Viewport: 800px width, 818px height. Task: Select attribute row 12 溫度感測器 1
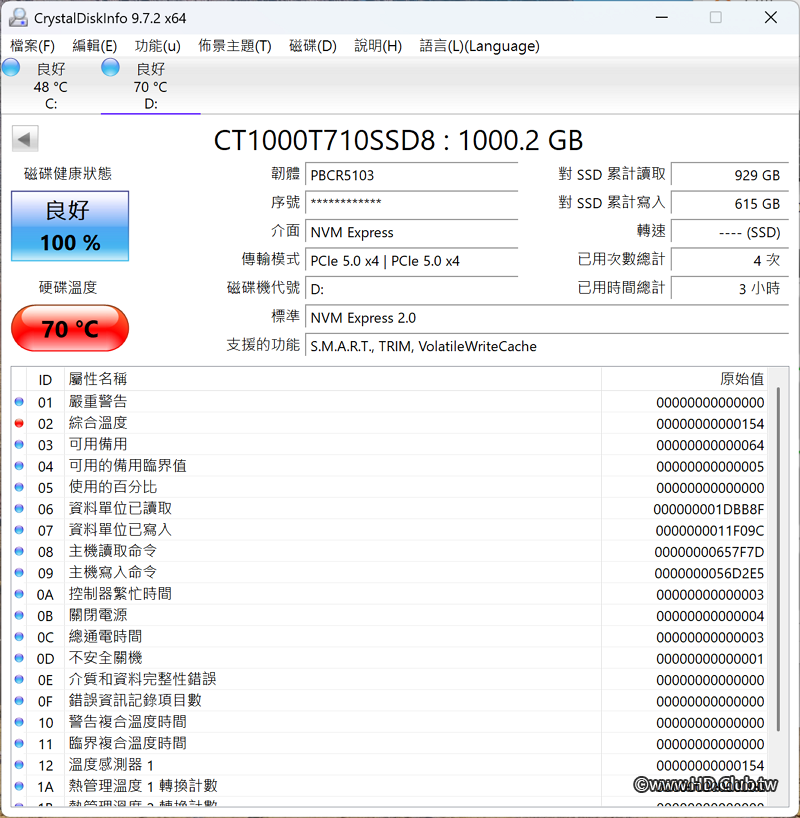coord(389,765)
